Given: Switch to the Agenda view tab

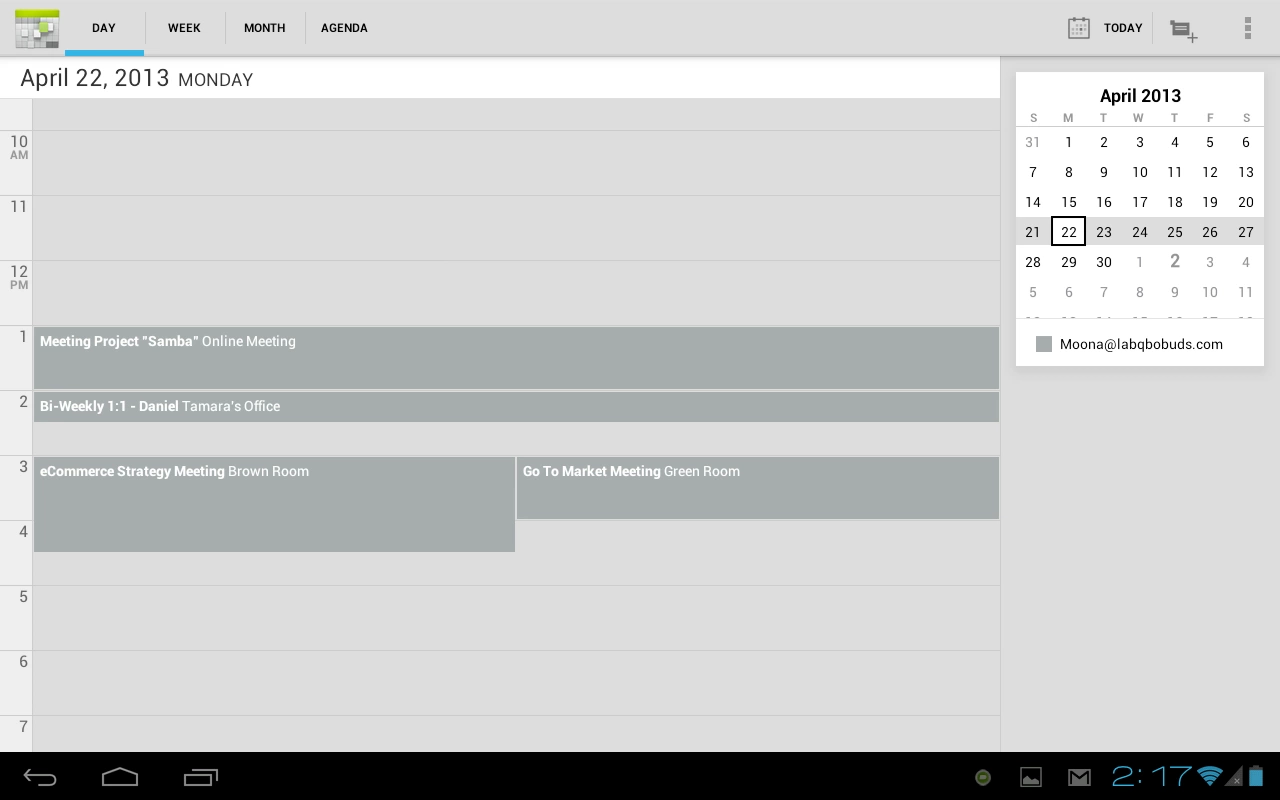Looking at the screenshot, I should 344,28.
